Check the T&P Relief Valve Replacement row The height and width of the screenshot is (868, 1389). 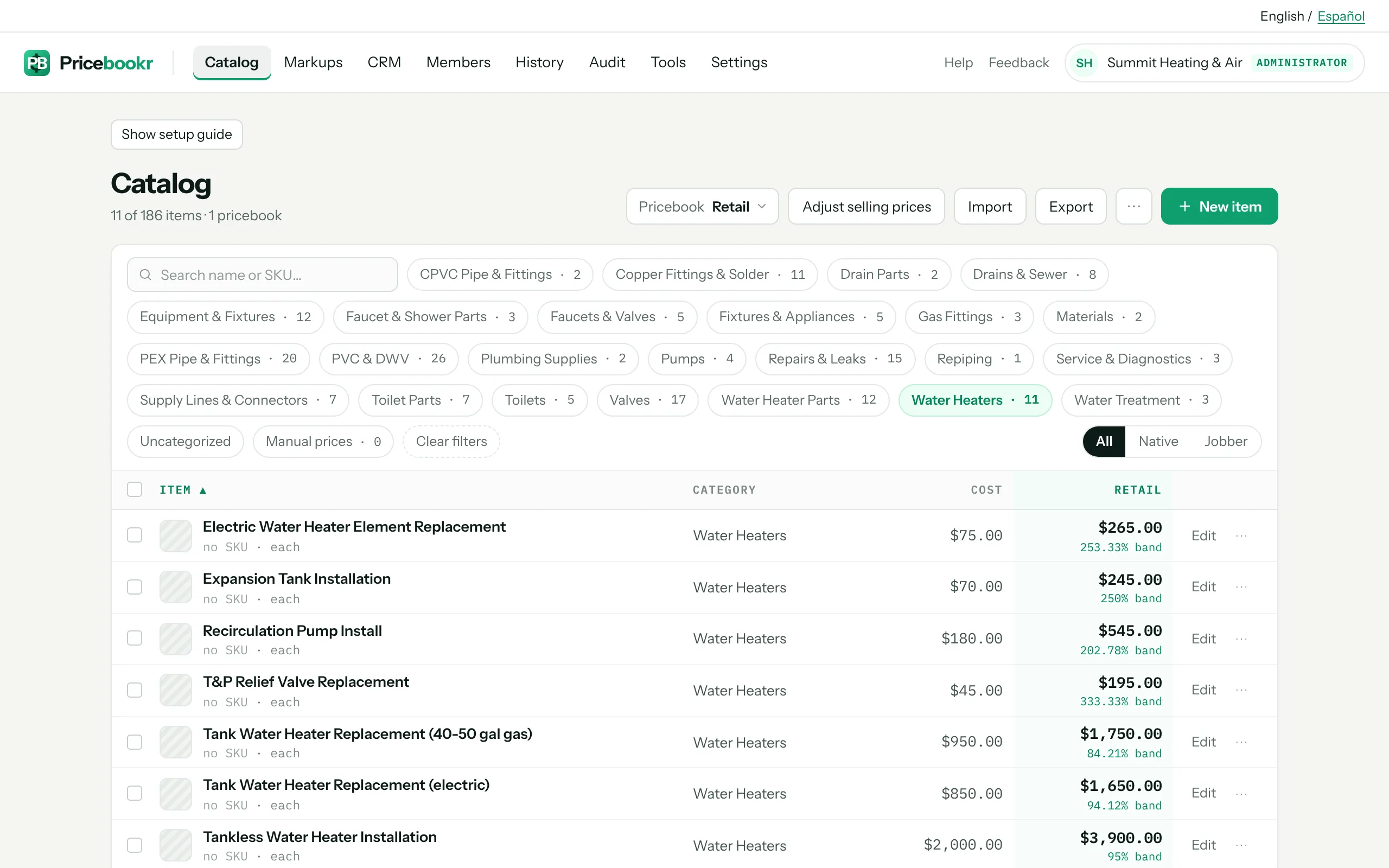coord(135,690)
